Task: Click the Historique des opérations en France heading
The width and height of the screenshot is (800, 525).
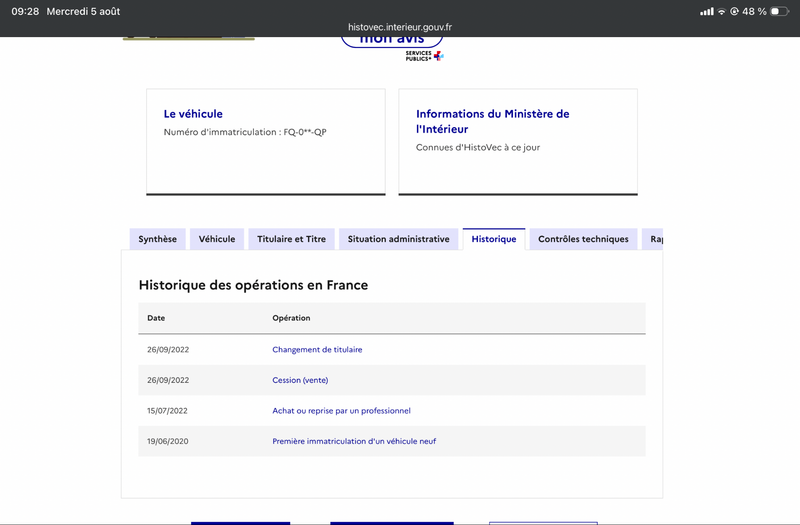Action: click(x=253, y=285)
